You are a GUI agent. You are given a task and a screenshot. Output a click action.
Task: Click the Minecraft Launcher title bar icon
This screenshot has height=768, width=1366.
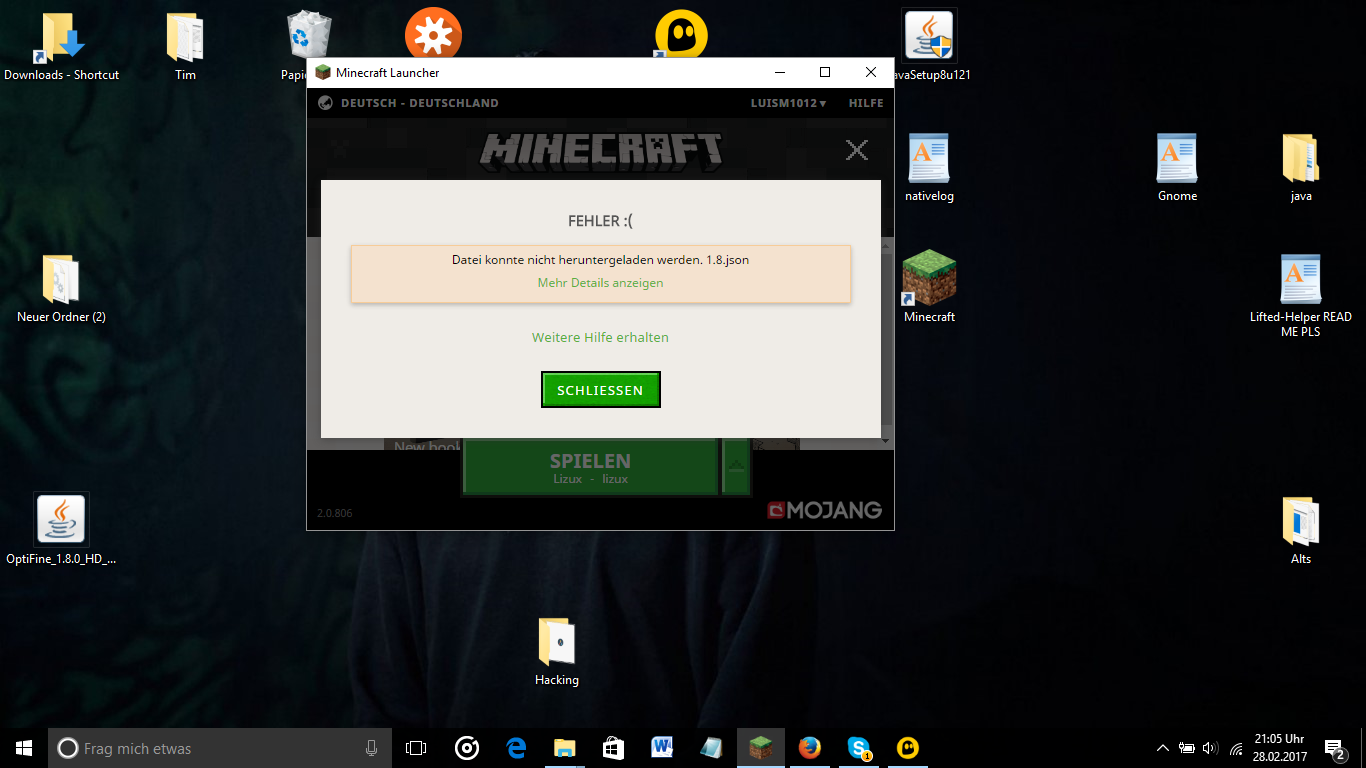point(322,72)
